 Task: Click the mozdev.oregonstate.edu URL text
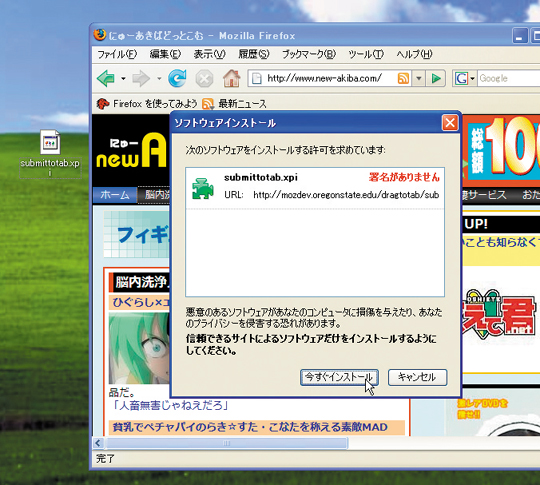click(x=346, y=195)
